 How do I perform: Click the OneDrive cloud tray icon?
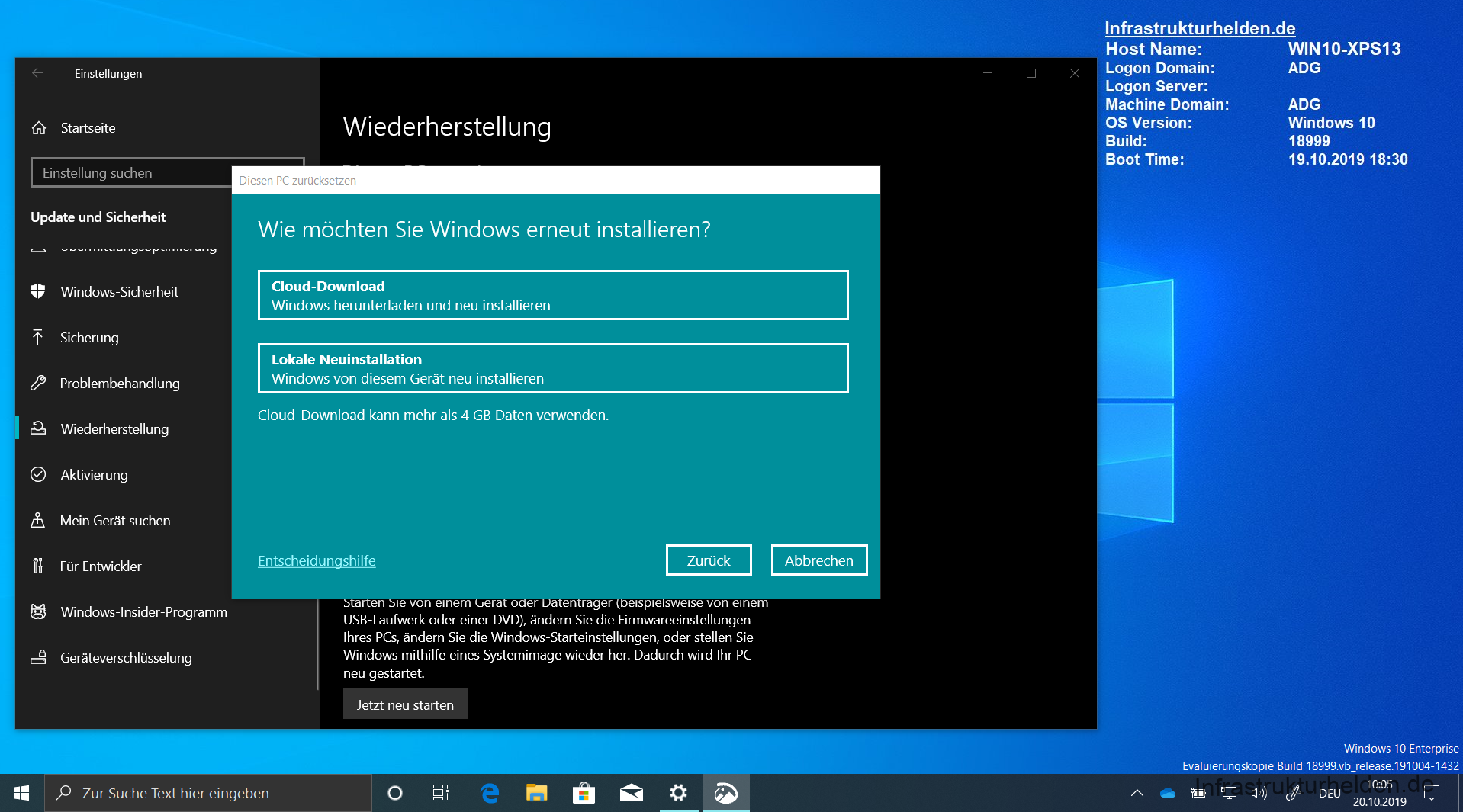tap(1168, 793)
